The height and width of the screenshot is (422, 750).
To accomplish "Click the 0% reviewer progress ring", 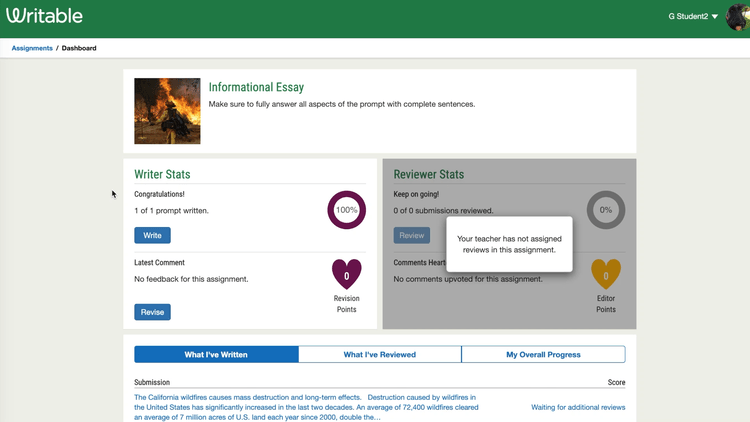I will click(606, 210).
